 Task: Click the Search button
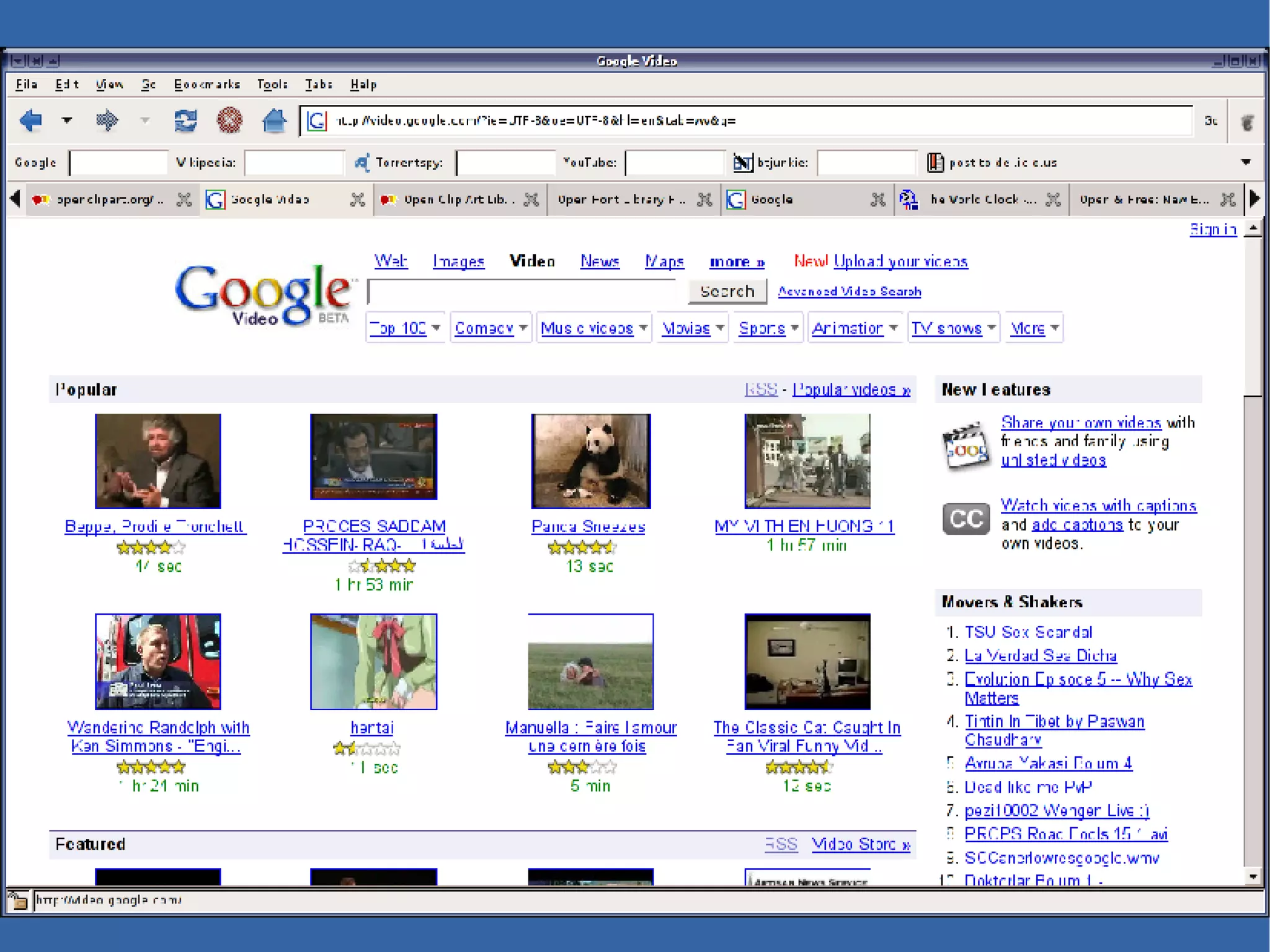[727, 291]
